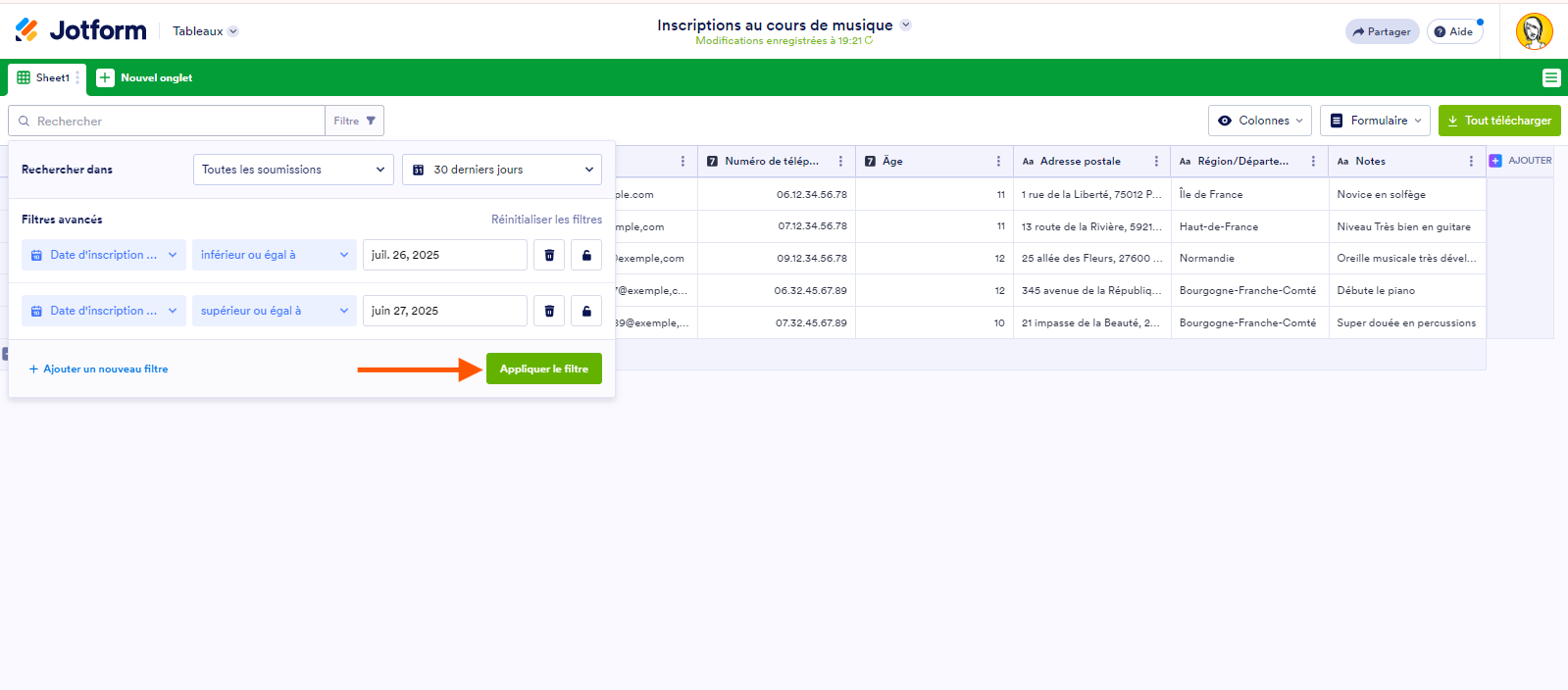Click the 13 route de la Rivière address cell

(x=1091, y=226)
